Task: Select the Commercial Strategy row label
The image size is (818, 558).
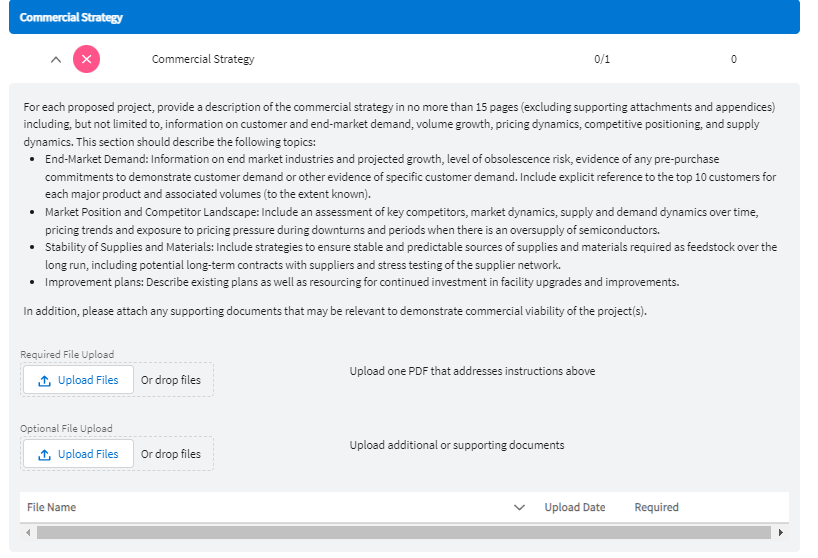Action: [203, 59]
